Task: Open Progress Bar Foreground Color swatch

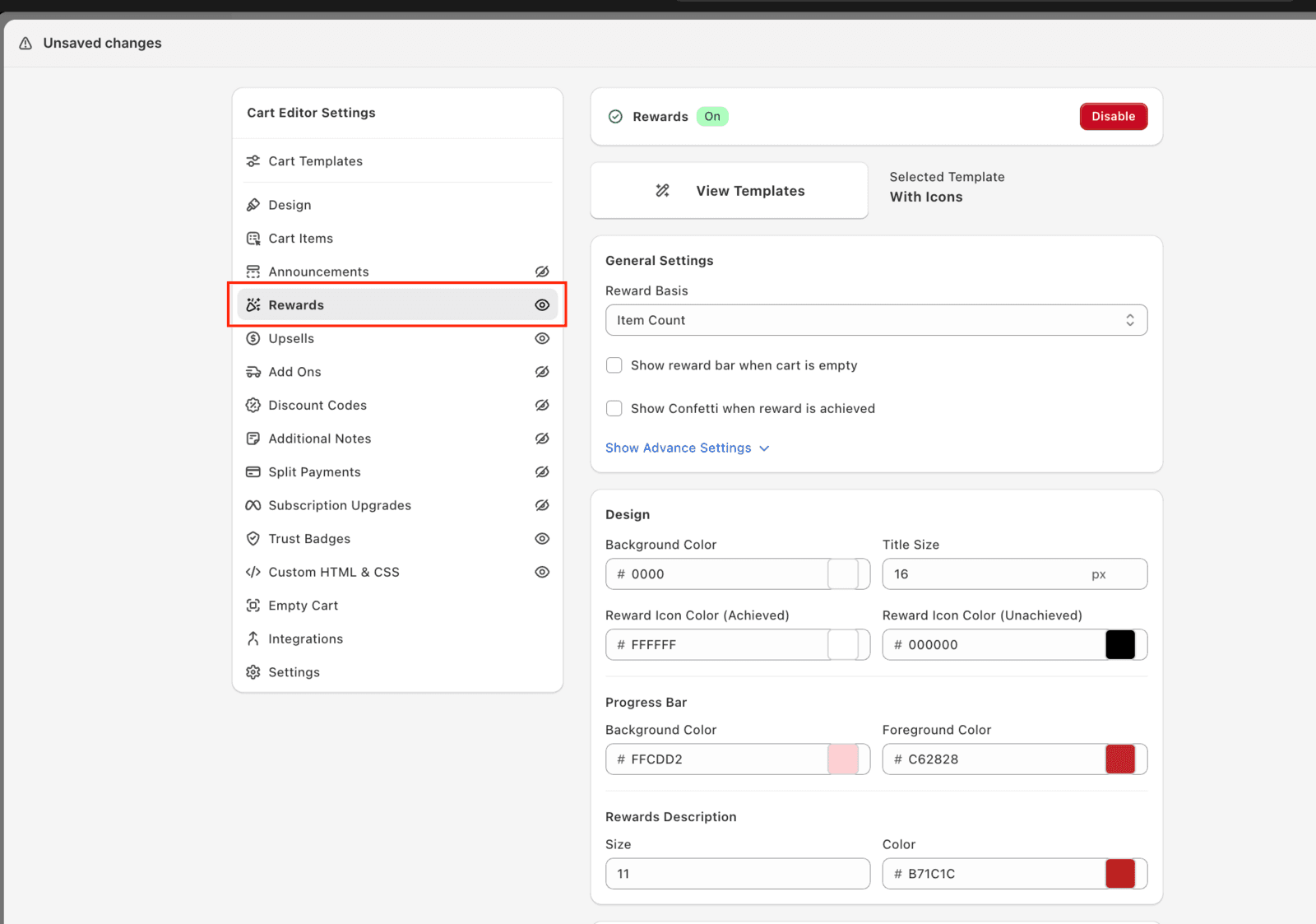Action: (1120, 759)
